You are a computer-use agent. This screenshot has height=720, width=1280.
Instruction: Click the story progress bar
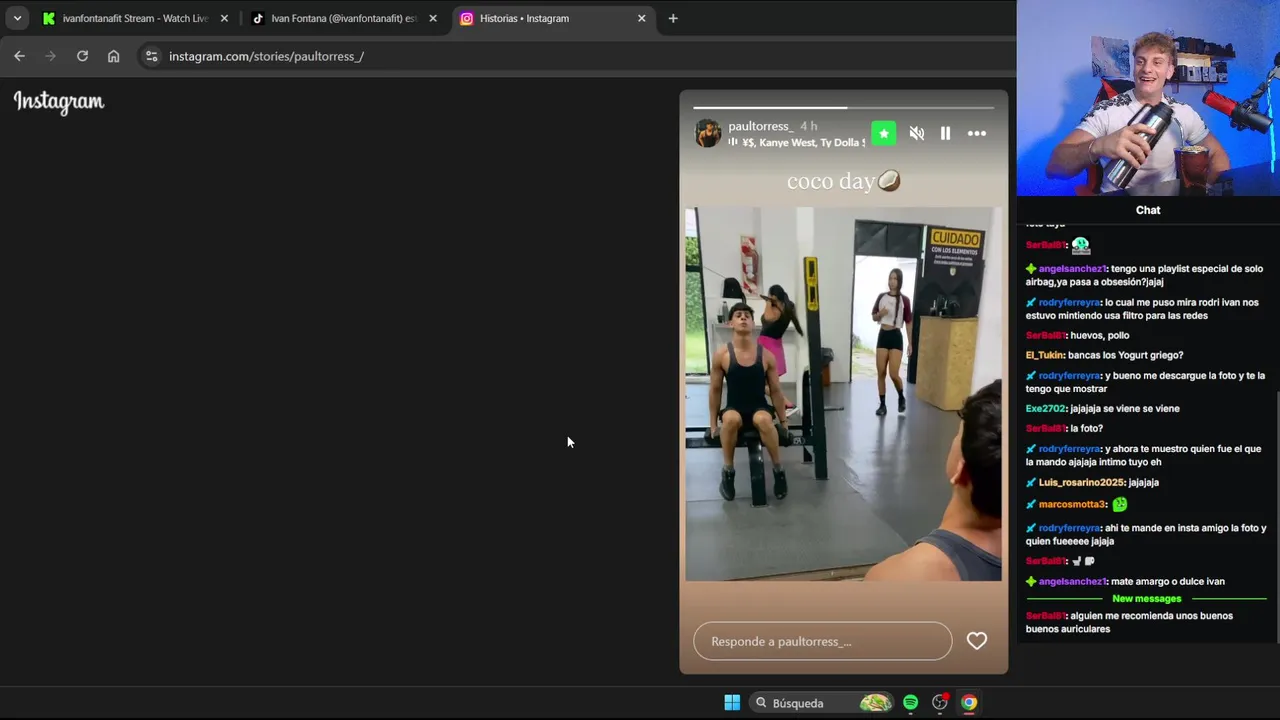pos(844,107)
